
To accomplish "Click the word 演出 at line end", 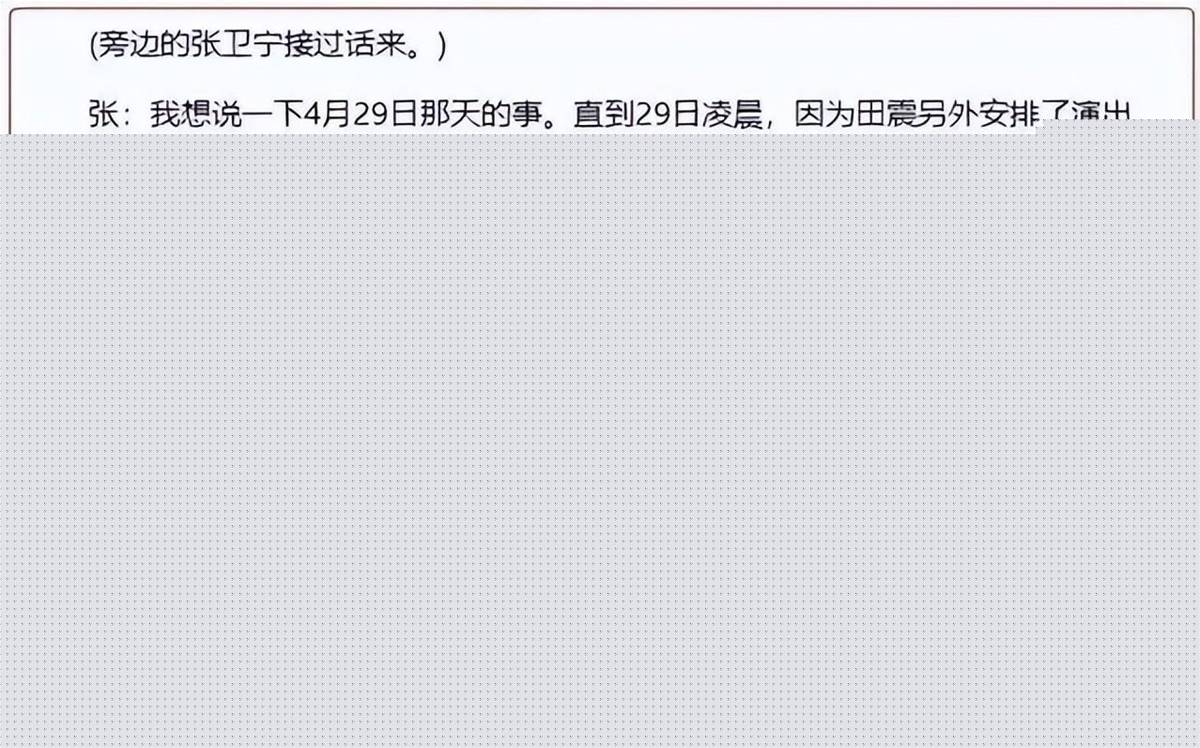I will [x=1101, y=113].
